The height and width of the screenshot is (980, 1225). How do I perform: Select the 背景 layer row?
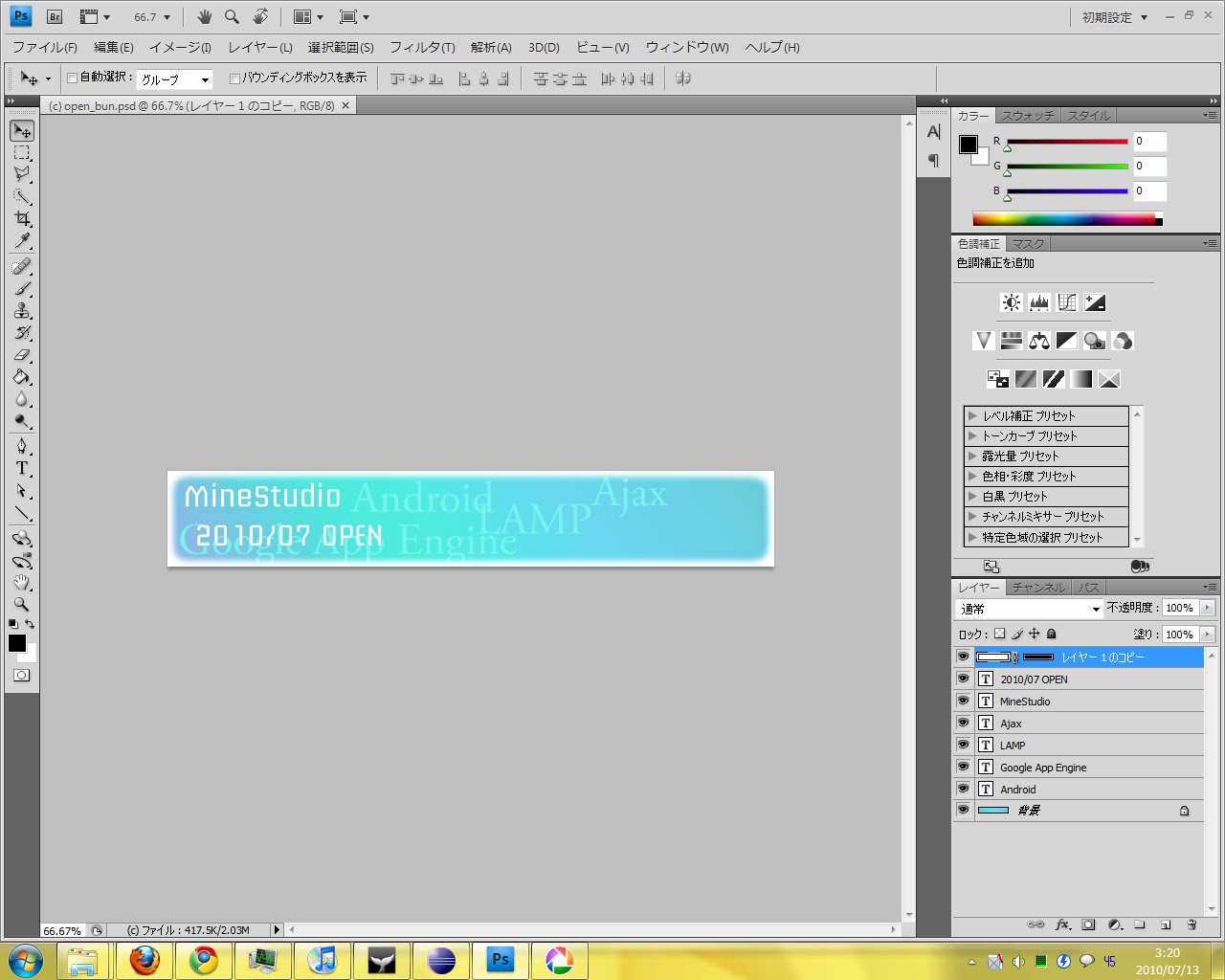point(1078,811)
